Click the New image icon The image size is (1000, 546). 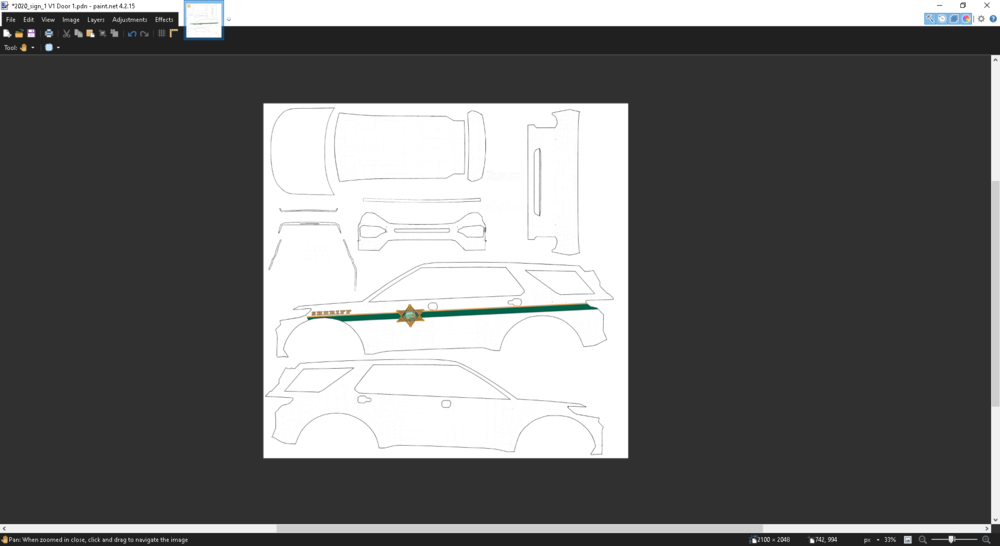click(7, 33)
